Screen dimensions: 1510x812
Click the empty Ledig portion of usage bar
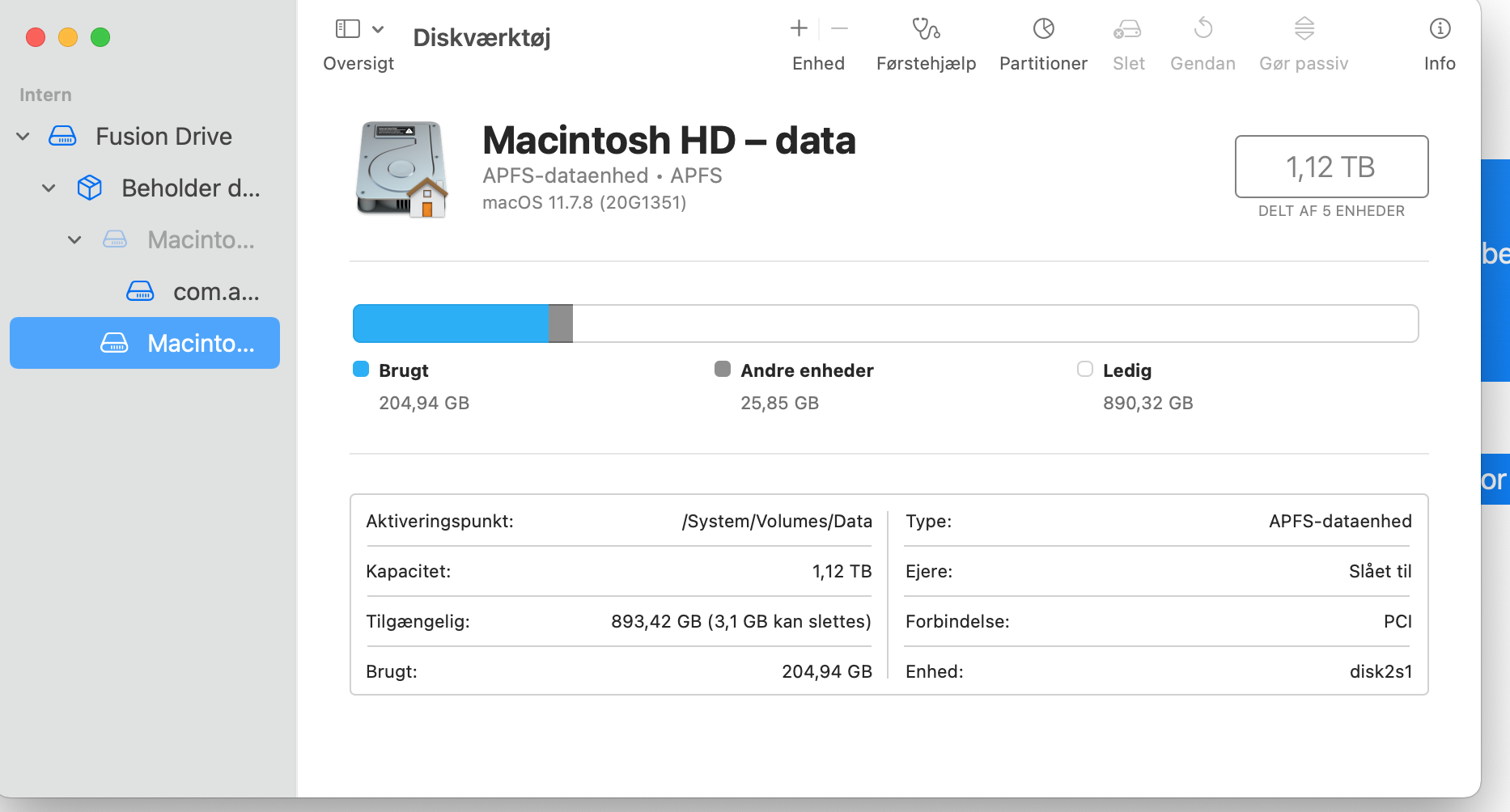pyautogui.click(x=995, y=324)
